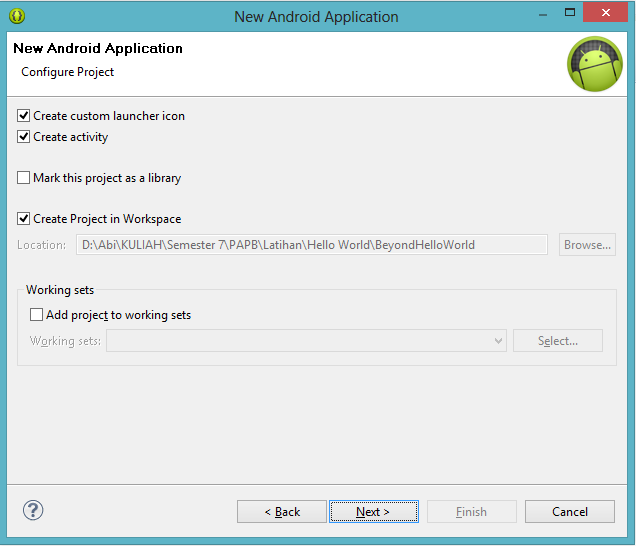Check Add project to working sets

(37, 315)
